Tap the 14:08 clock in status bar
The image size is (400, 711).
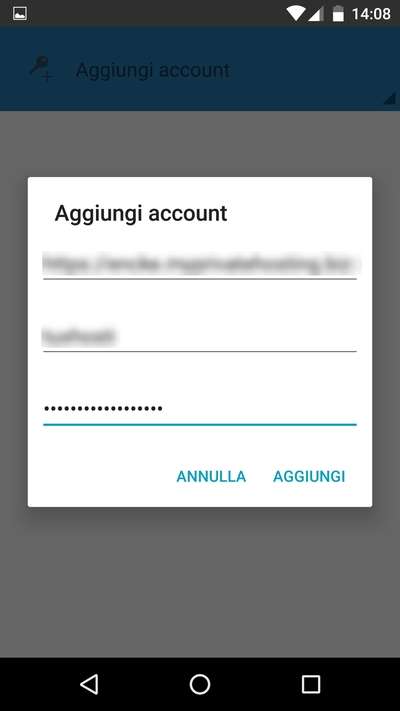(371, 14)
